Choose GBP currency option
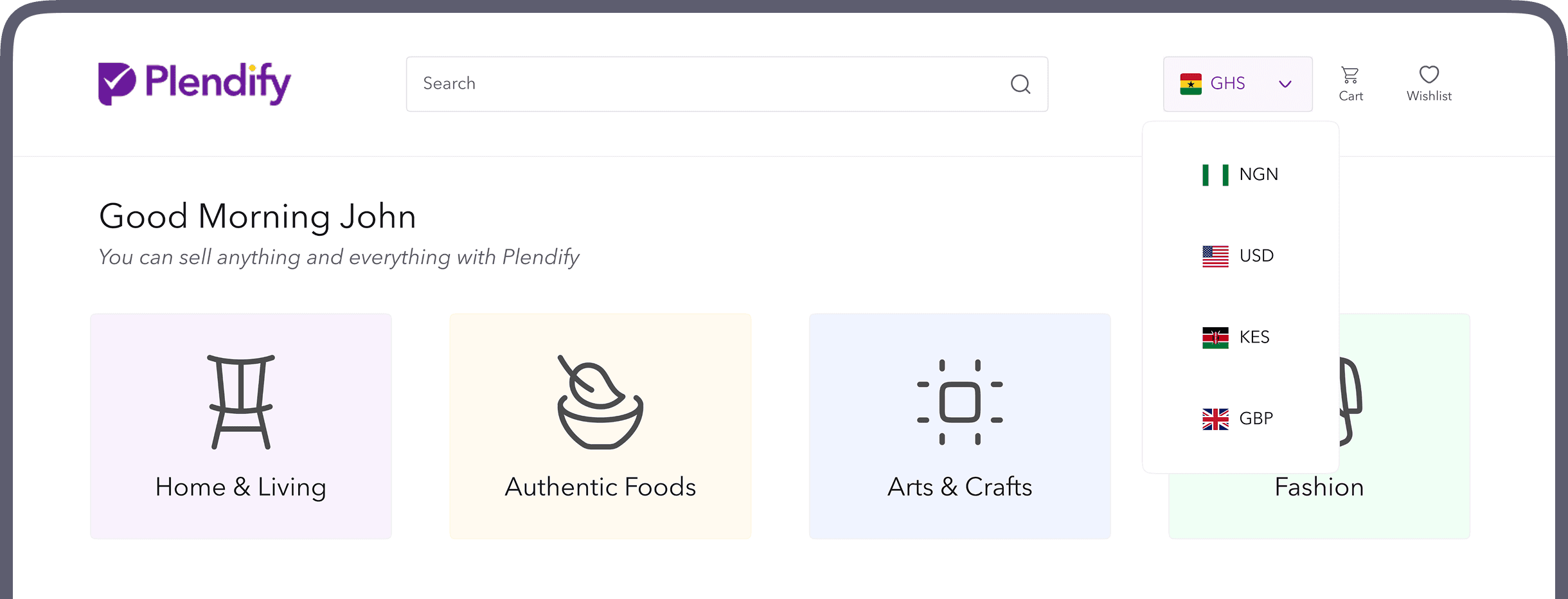The height and width of the screenshot is (599, 1568). click(x=1256, y=418)
